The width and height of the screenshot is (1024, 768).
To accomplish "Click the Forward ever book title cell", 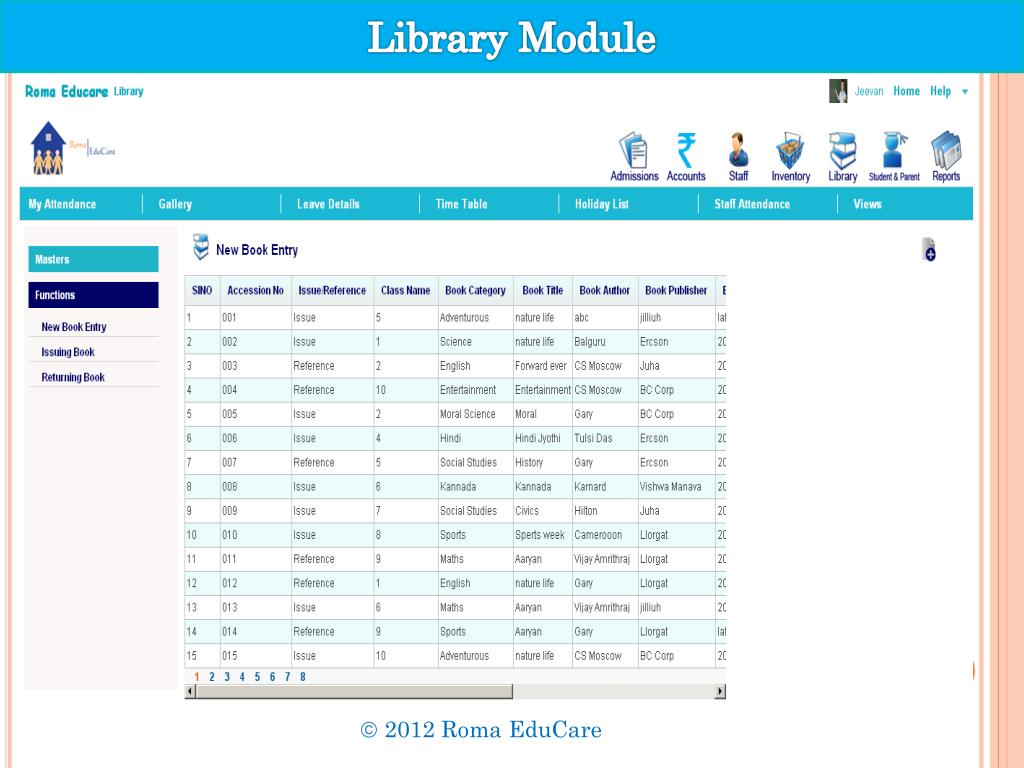I will coord(543,366).
